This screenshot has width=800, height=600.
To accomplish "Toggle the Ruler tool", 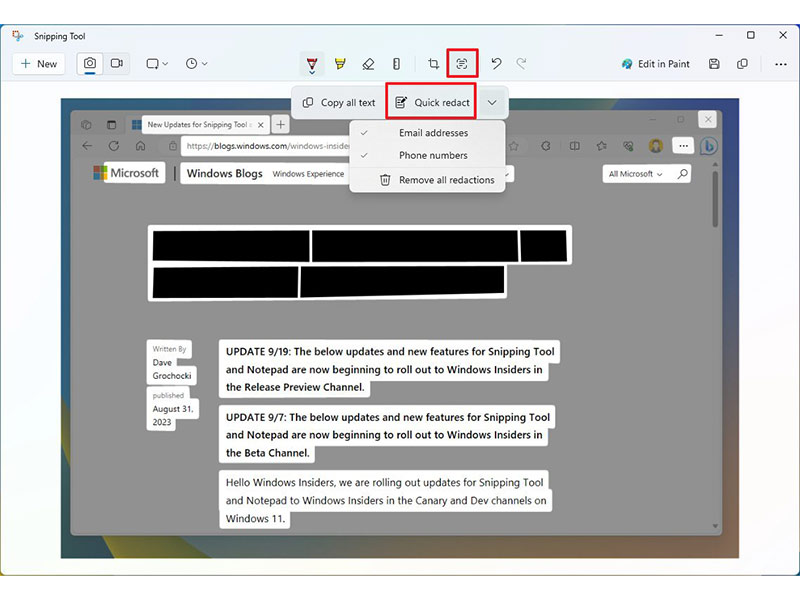I will [x=396, y=64].
